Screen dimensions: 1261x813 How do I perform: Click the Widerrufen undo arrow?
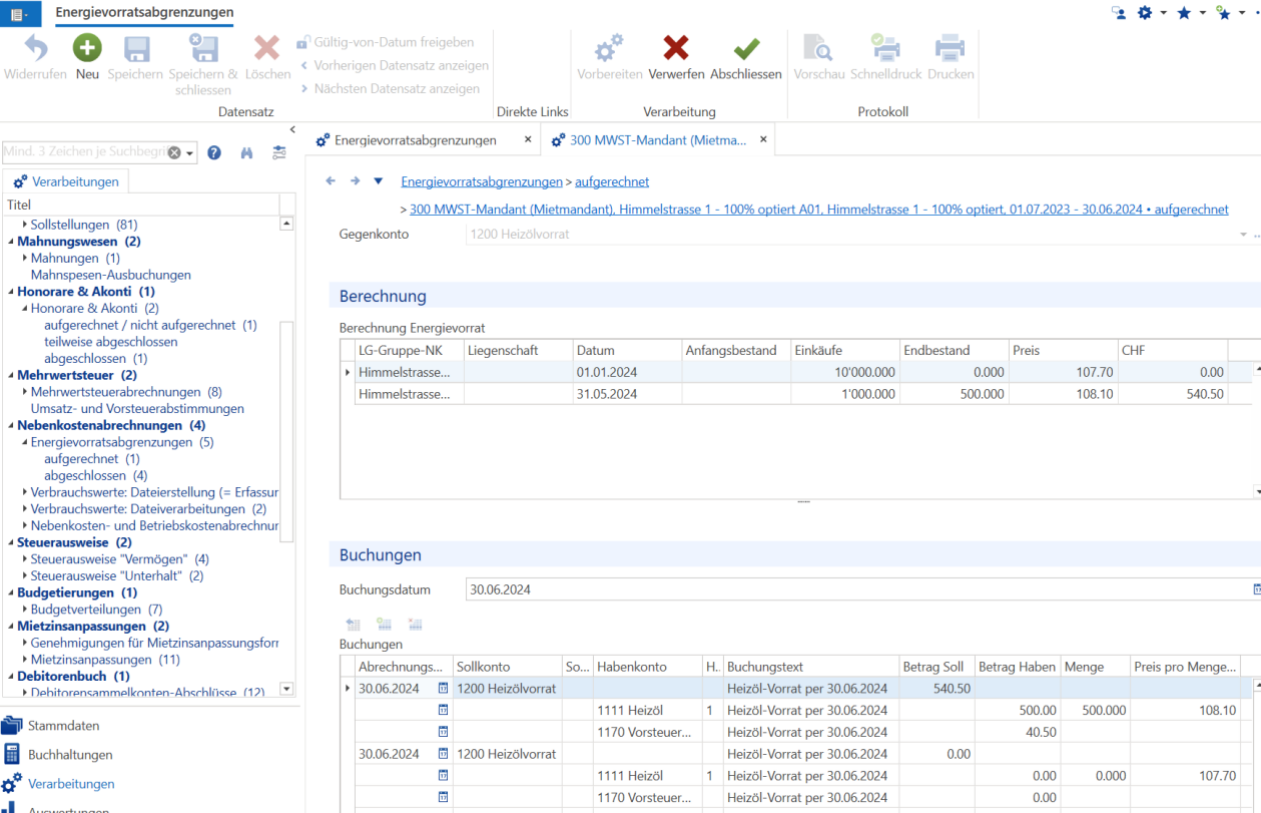coord(36,48)
